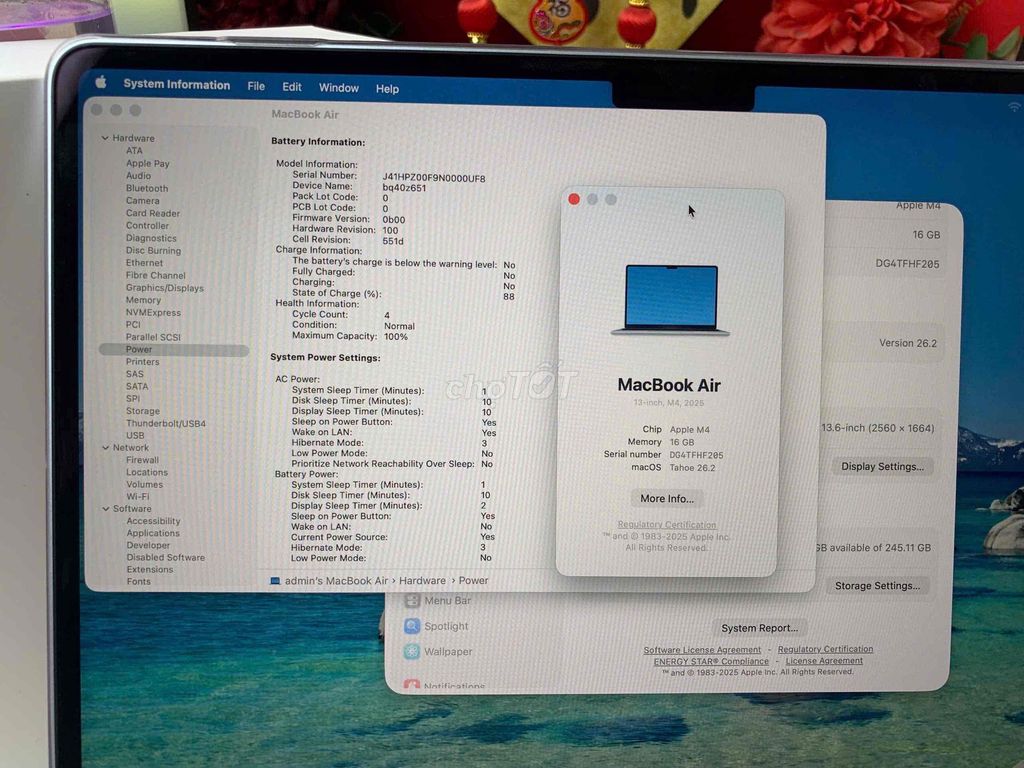The image size is (1024, 768).
Task: Select Diagnostics in the sidebar
Action: tap(151, 238)
